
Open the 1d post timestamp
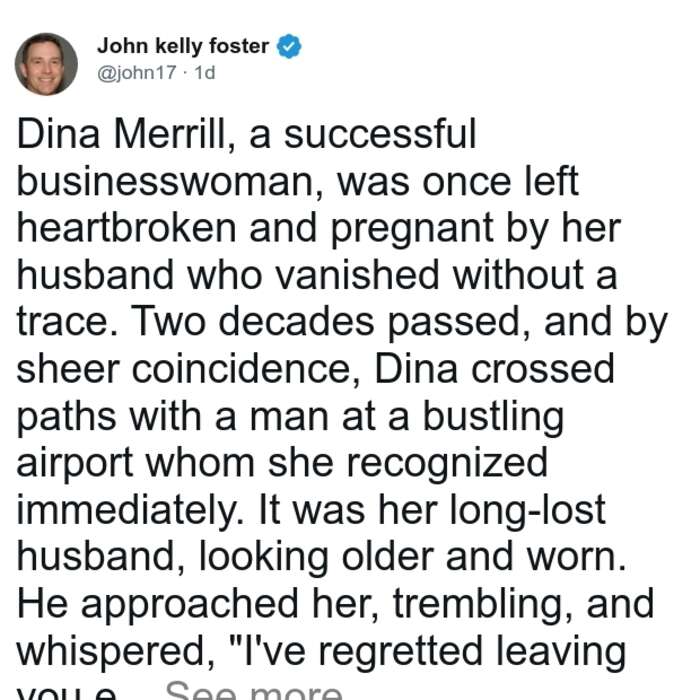[205, 73]
